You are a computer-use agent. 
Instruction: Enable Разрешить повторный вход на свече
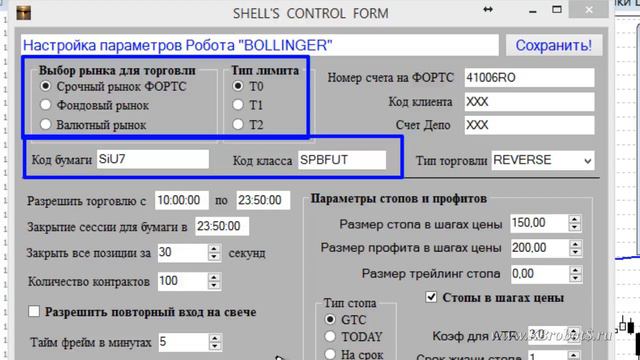click(x=34, y=311)
